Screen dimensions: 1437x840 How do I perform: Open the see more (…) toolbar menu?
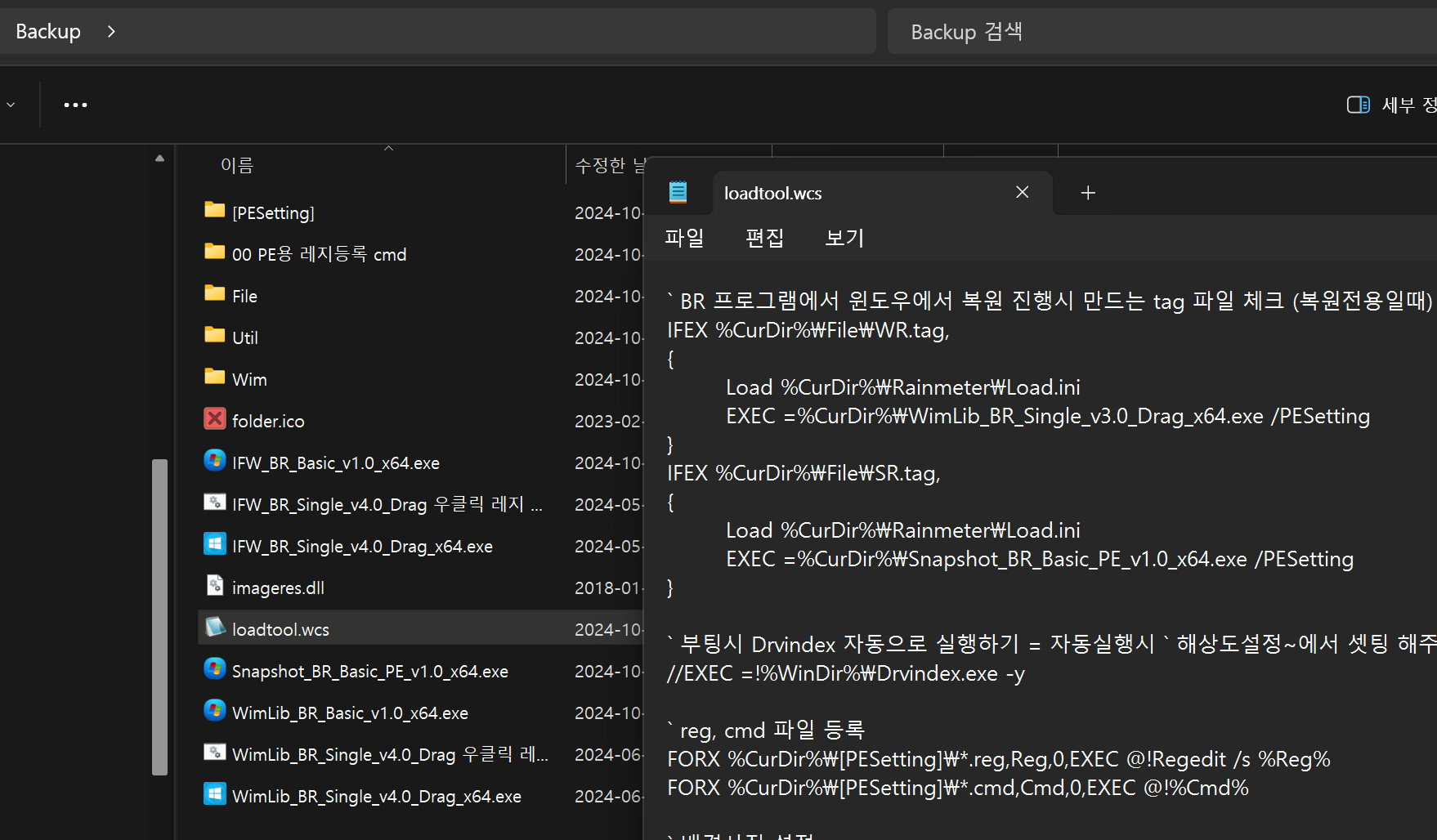click(75, 105)
